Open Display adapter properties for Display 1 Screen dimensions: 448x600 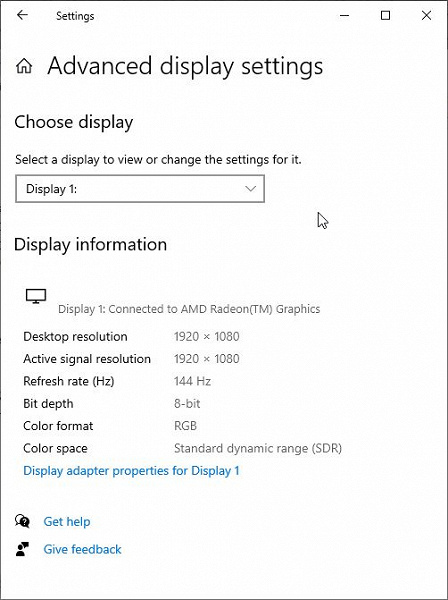tap(131, 471)
